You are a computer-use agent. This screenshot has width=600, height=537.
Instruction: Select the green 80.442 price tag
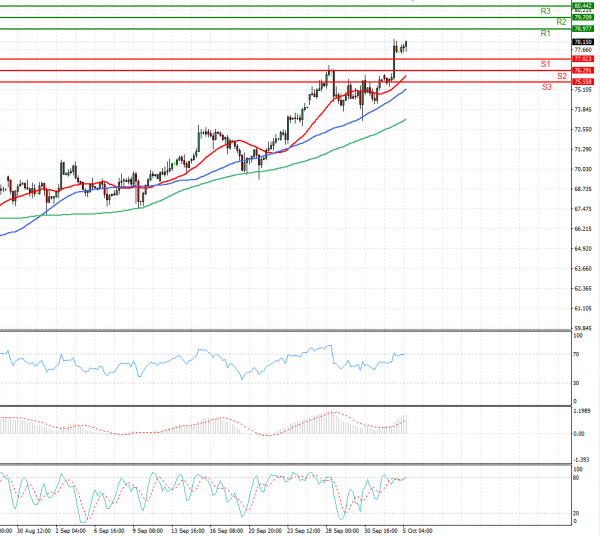[583, 6]
